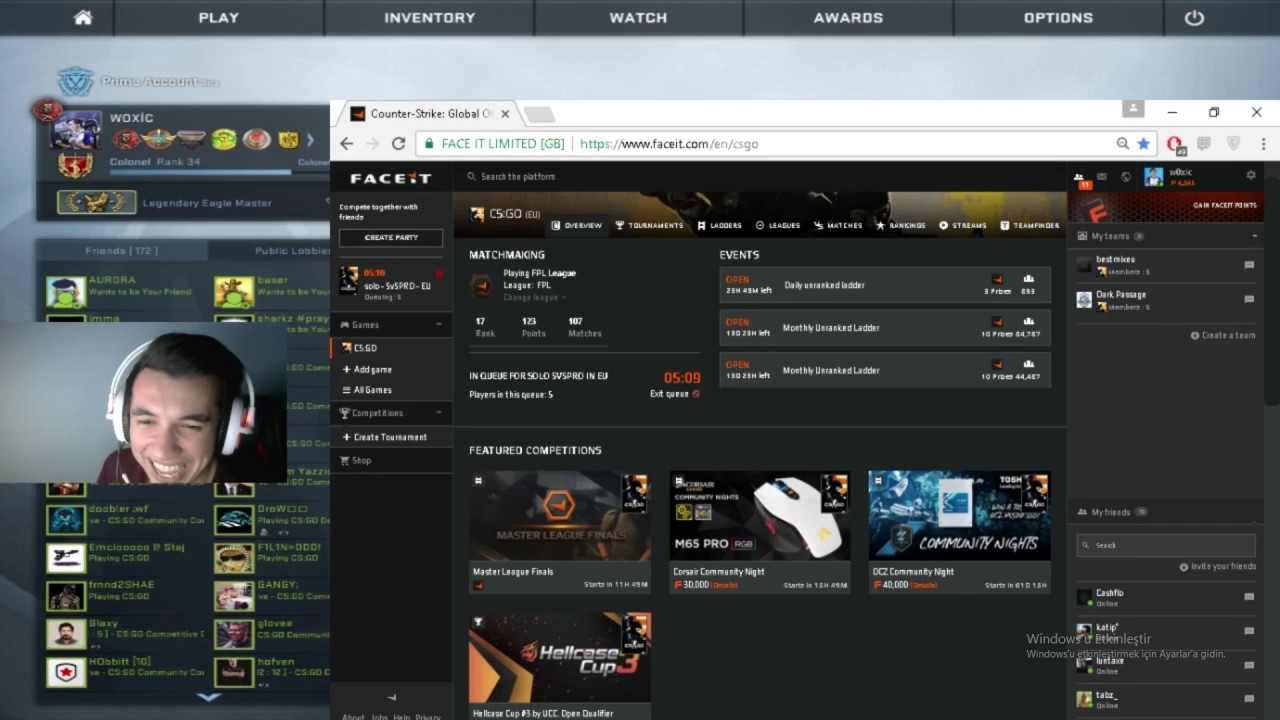Switch to the Matches tab
The image size is (1280, 720).
tap(838, 226)
